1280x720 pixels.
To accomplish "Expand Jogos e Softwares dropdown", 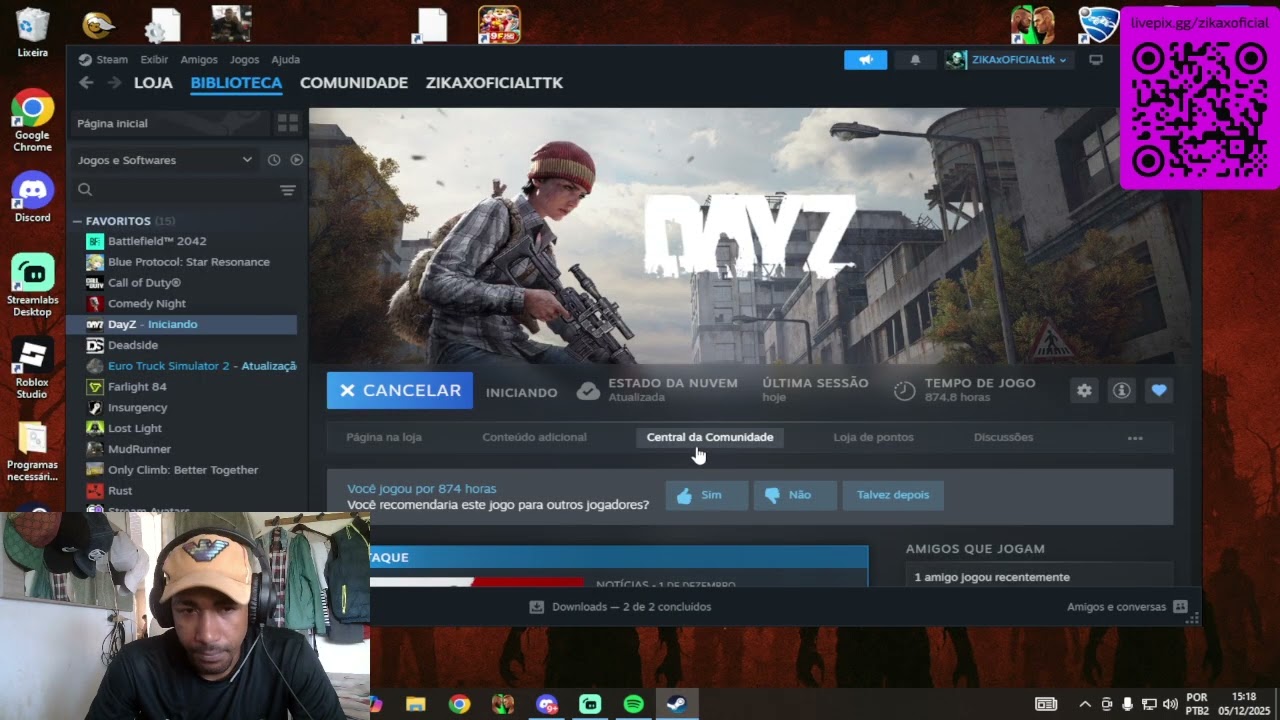I will tap(166, 160).
